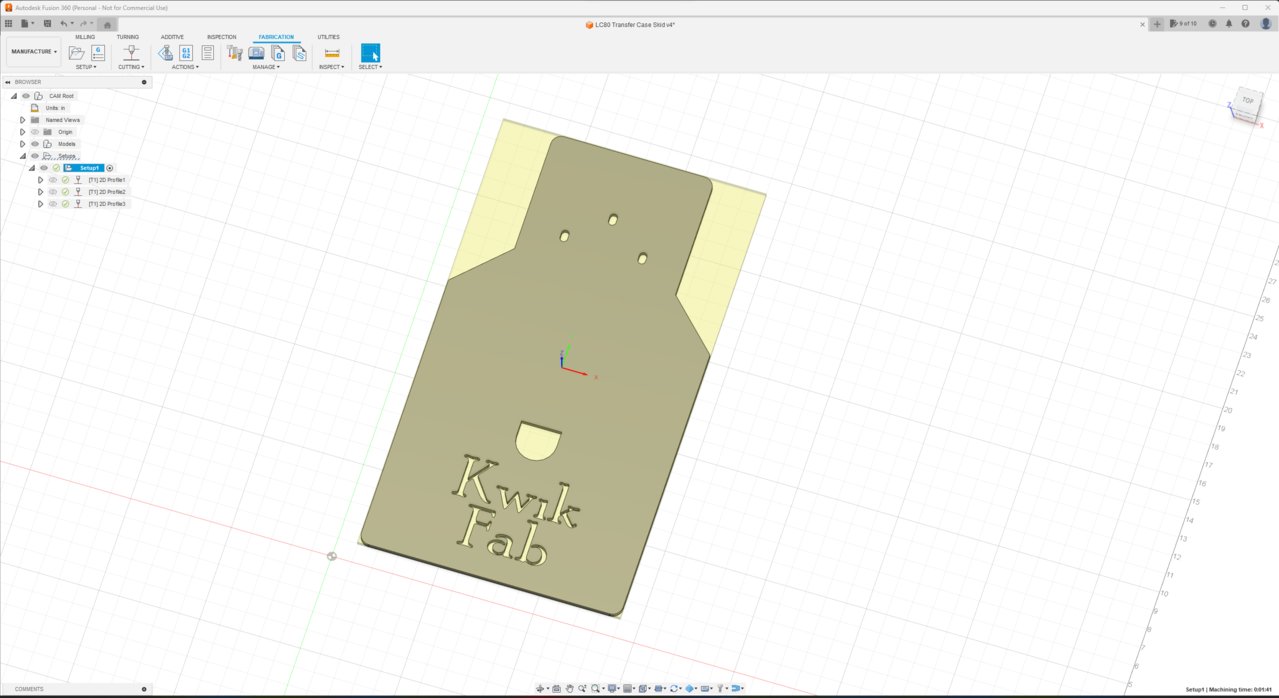Click the Save icon
Viewport: 1279px width, 698px height.
(47, 24)
